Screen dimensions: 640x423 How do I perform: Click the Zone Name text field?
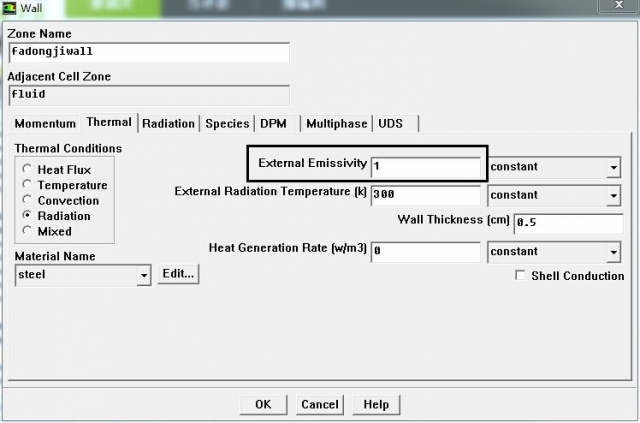pos(148,52)
